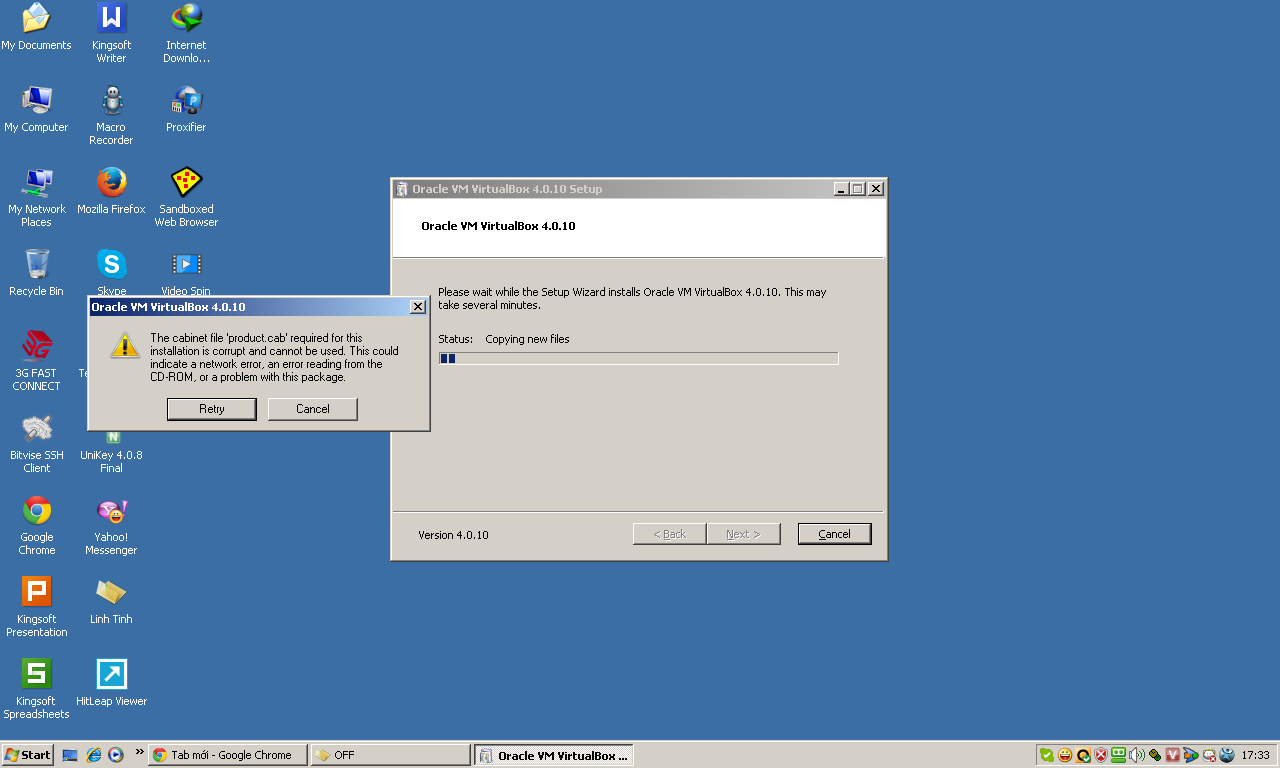This screenshot has width=1280, height=768.
Task: Click 'Copying new files' status text
Action: pos(527,339)
